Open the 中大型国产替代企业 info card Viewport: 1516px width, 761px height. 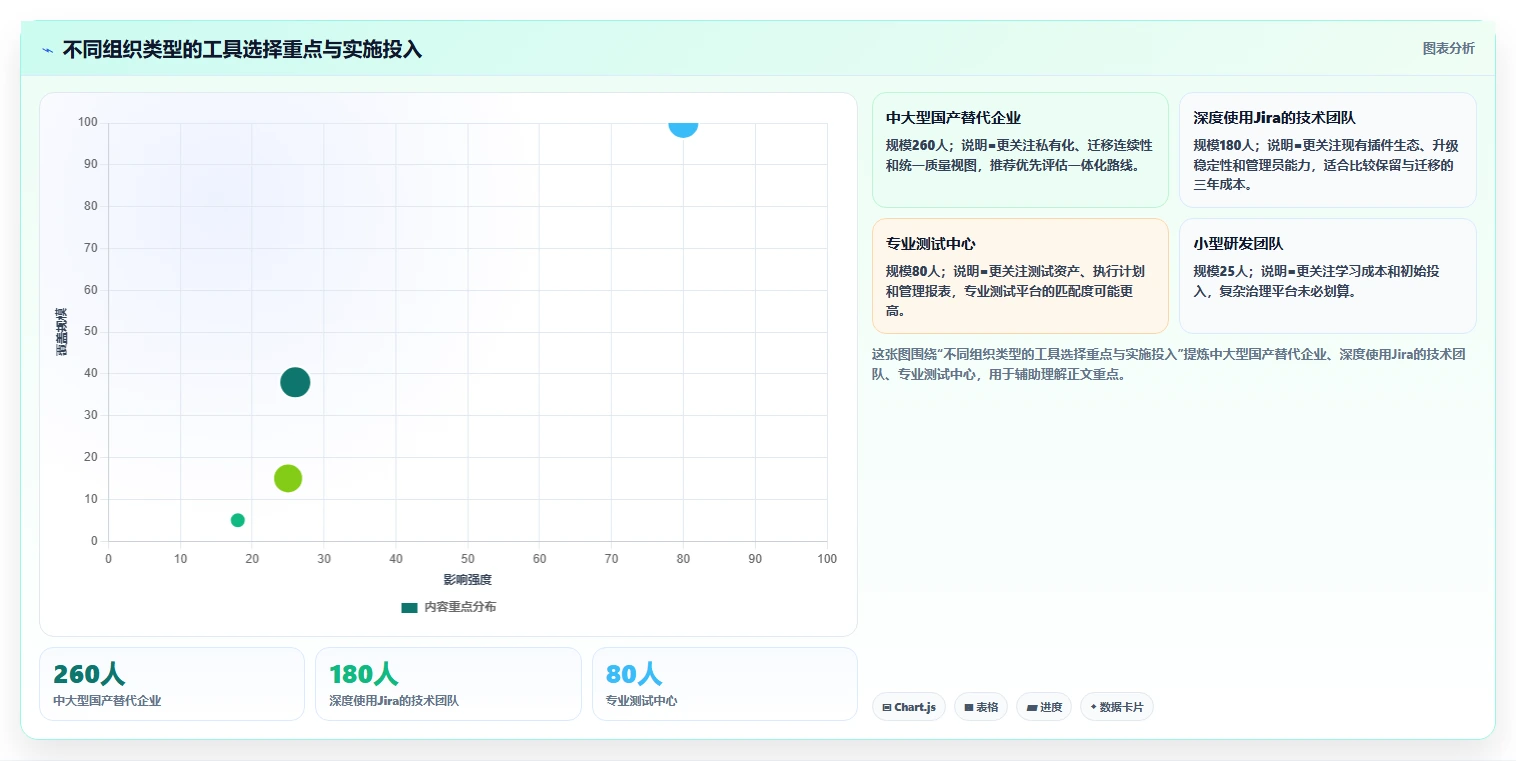pyautogui.click(x=1020, y=150)
